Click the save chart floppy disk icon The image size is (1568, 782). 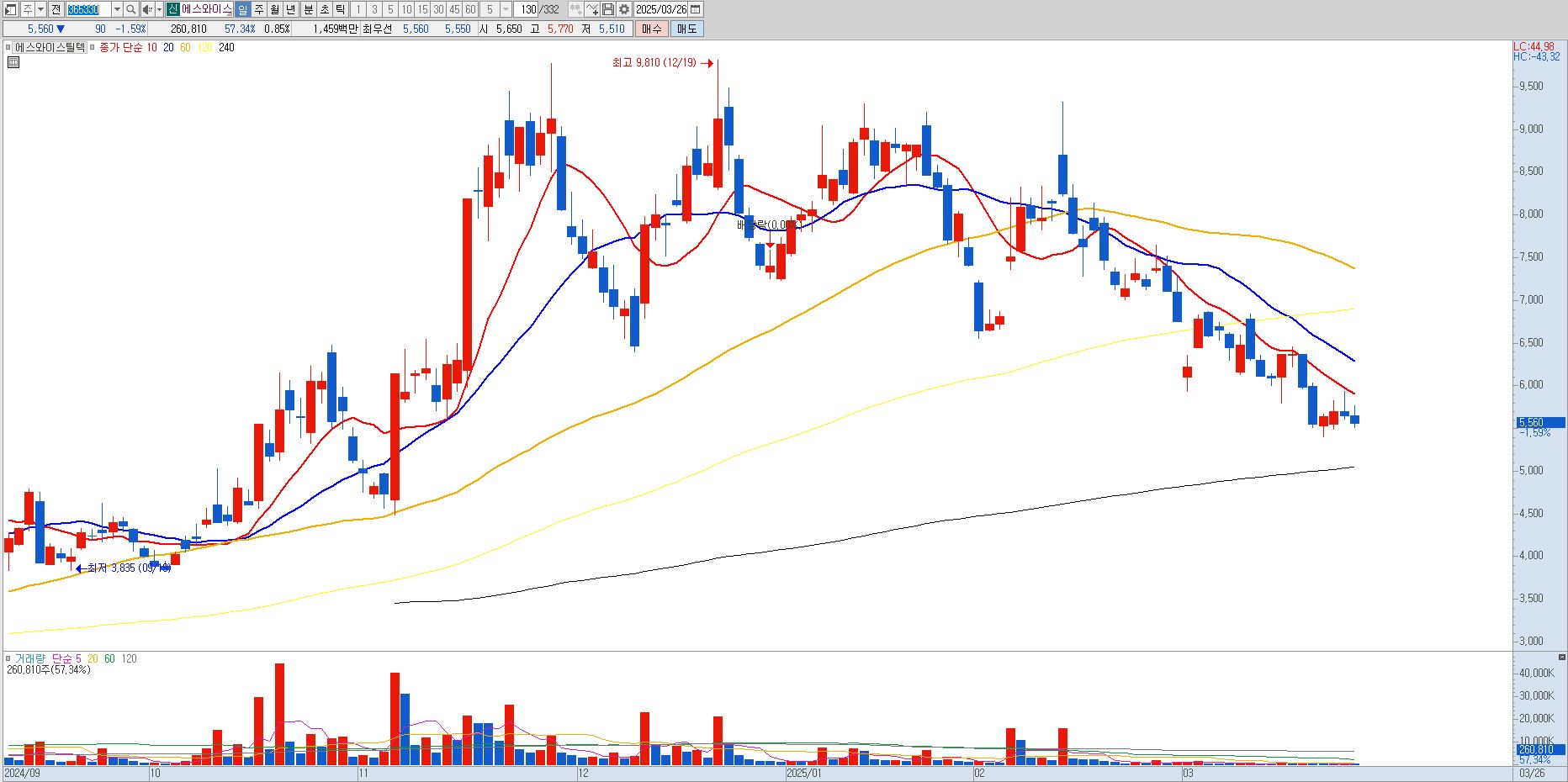coord(608,9)
